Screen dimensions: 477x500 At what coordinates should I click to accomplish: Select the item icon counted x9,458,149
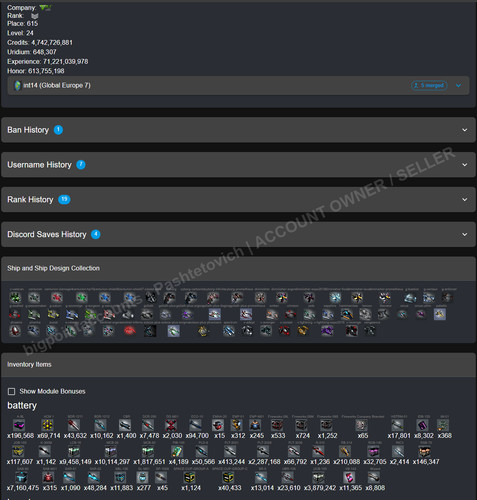click(x=75, y=452)
